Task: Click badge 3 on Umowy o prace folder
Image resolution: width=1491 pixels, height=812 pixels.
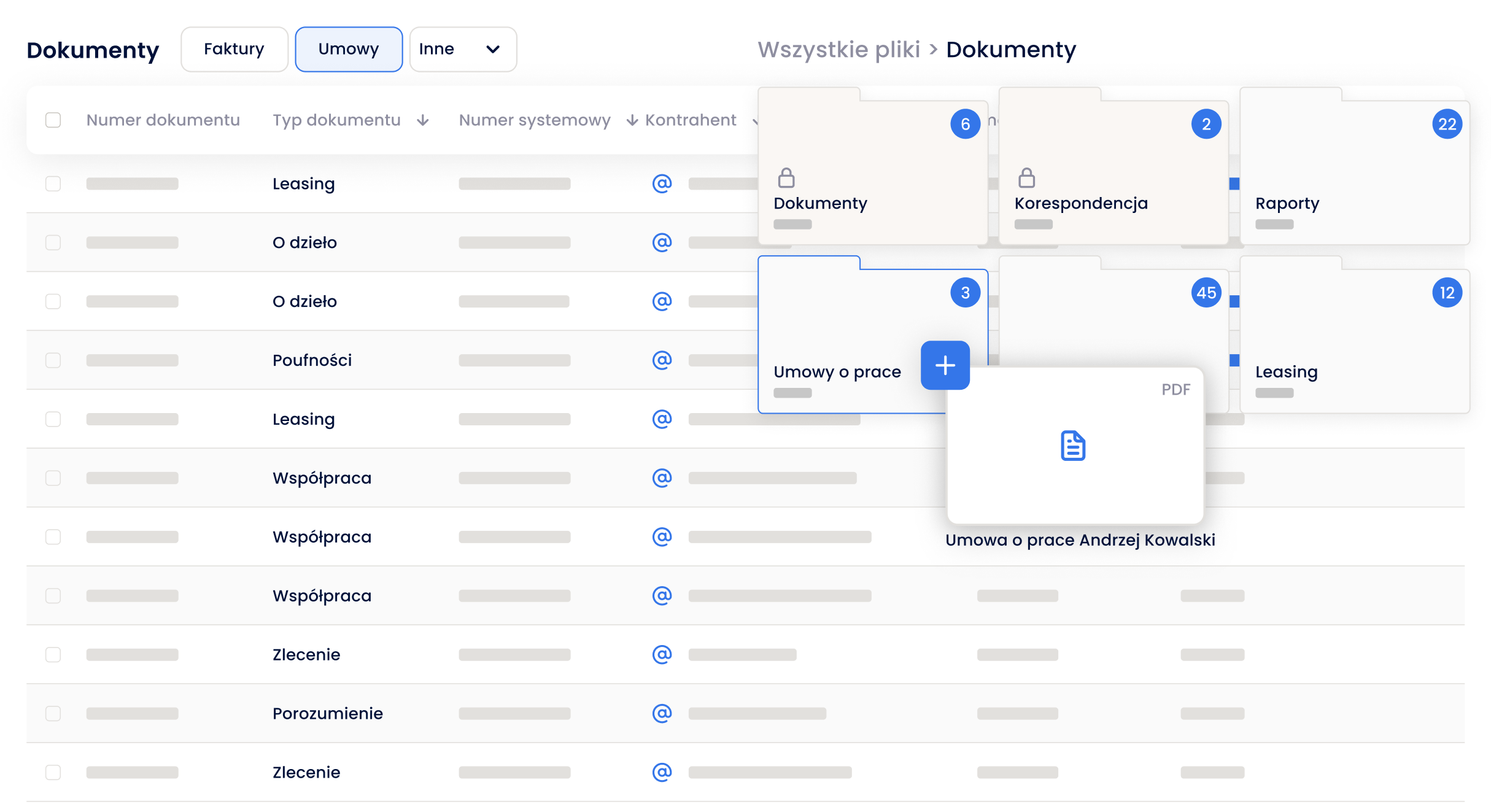Action: 966,293
